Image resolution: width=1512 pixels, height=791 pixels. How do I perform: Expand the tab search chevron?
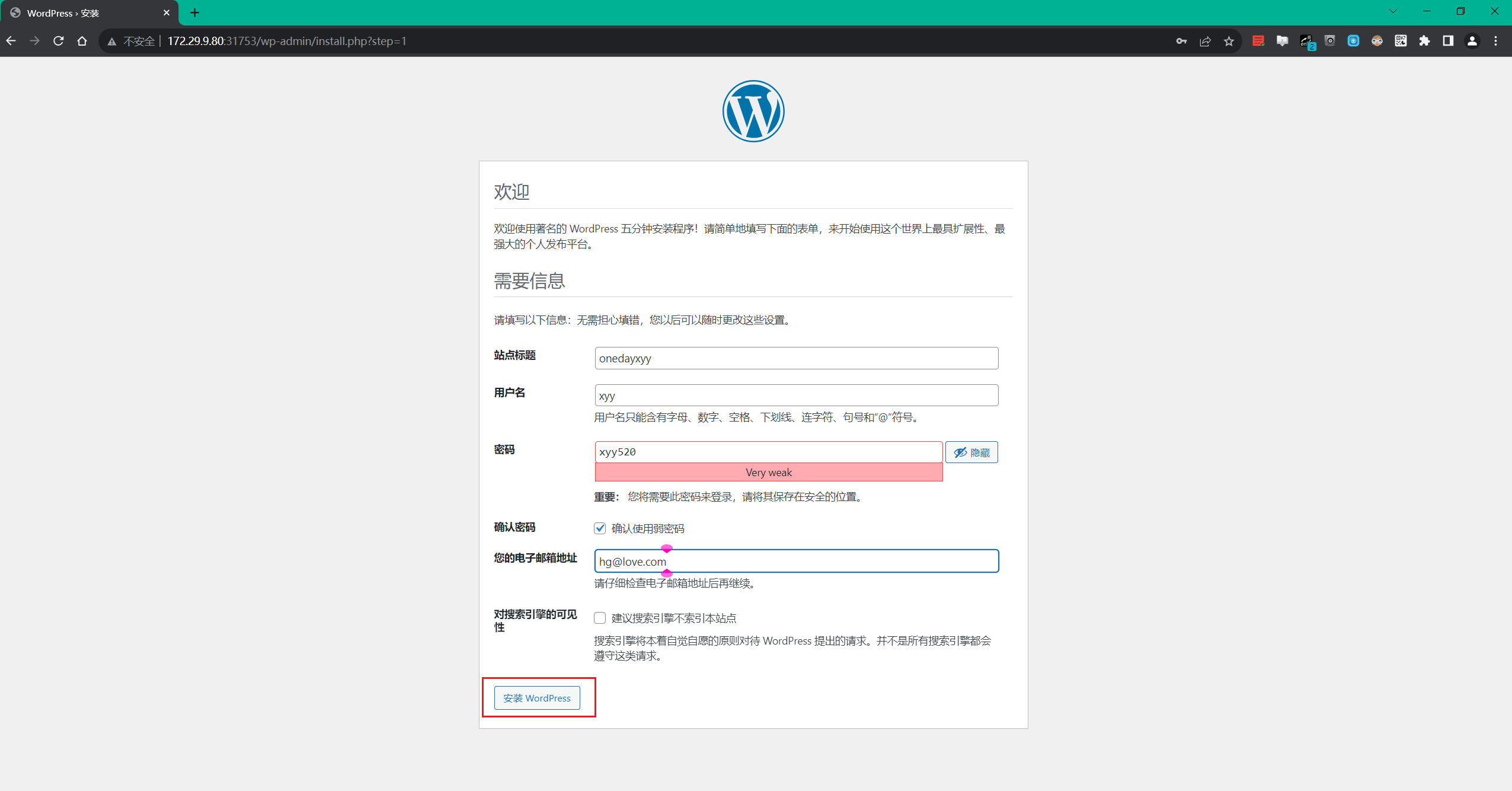(1393, 11)
